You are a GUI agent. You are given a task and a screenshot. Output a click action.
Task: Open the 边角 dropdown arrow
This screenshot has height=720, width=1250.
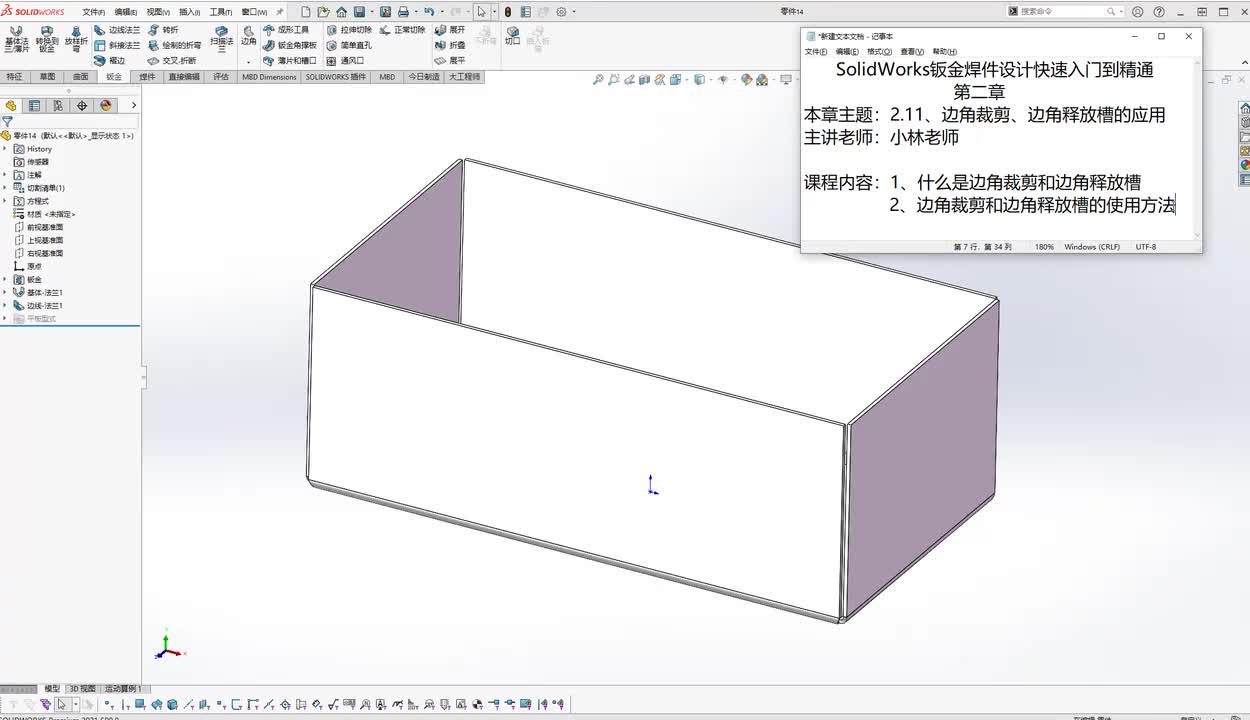249,62
